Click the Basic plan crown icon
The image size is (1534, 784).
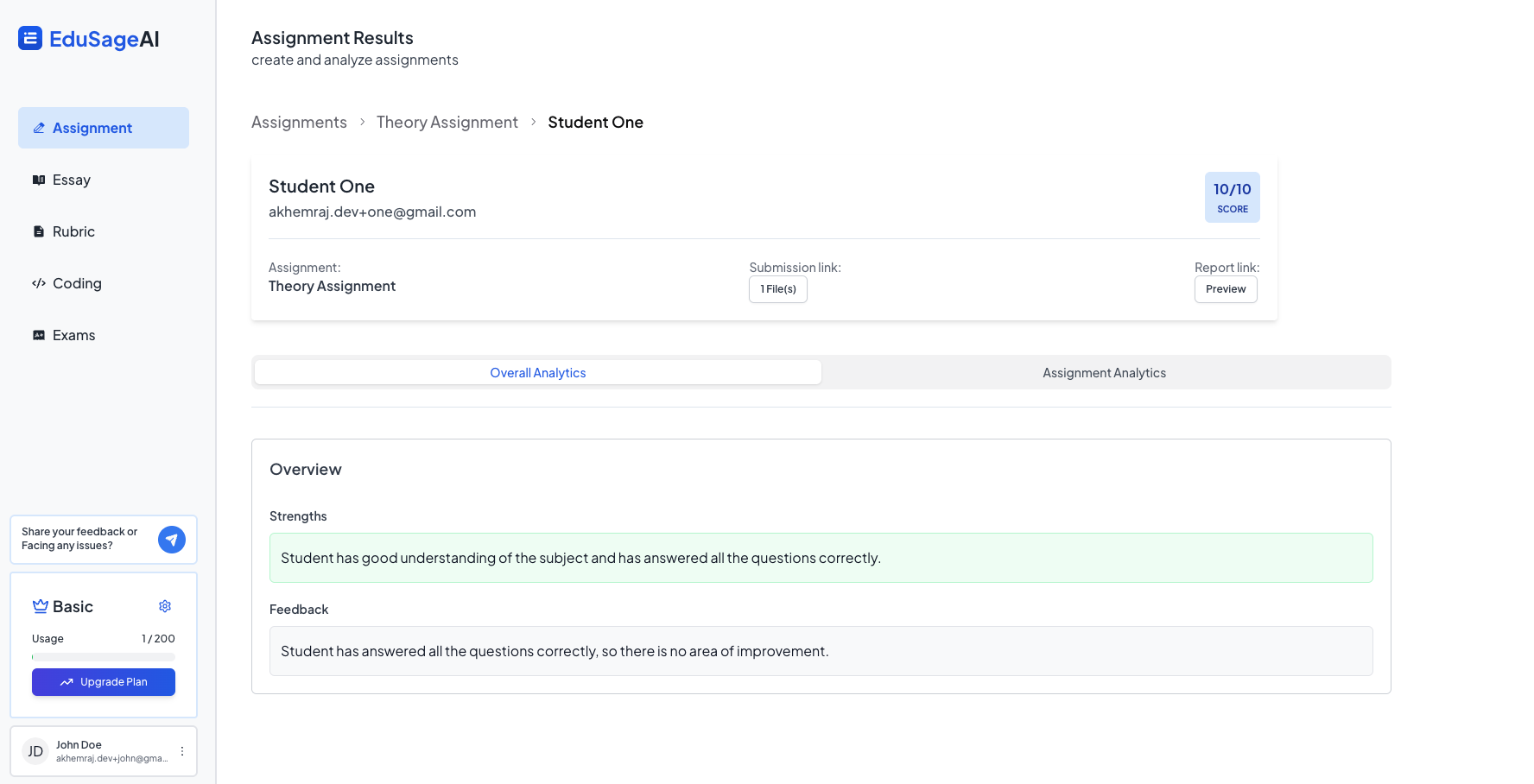40,606
